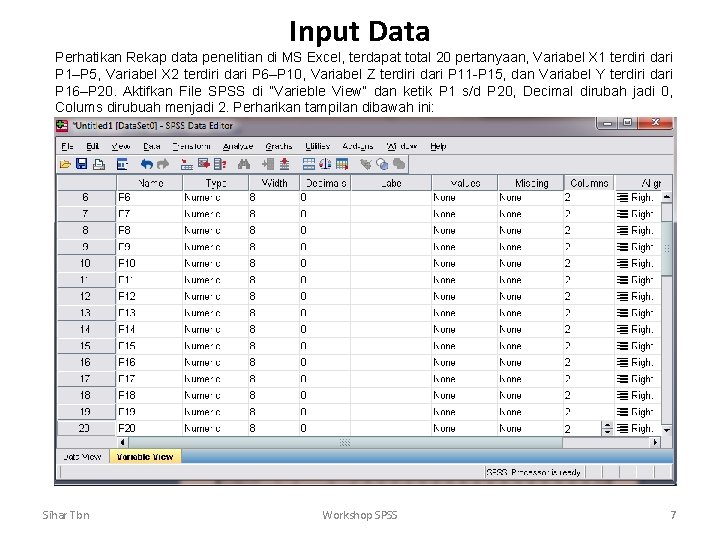Image resolution: width=720 pixels, height=540 pixels.
Task: Click the Insert Variable toolbar icon
Action: 284,164
